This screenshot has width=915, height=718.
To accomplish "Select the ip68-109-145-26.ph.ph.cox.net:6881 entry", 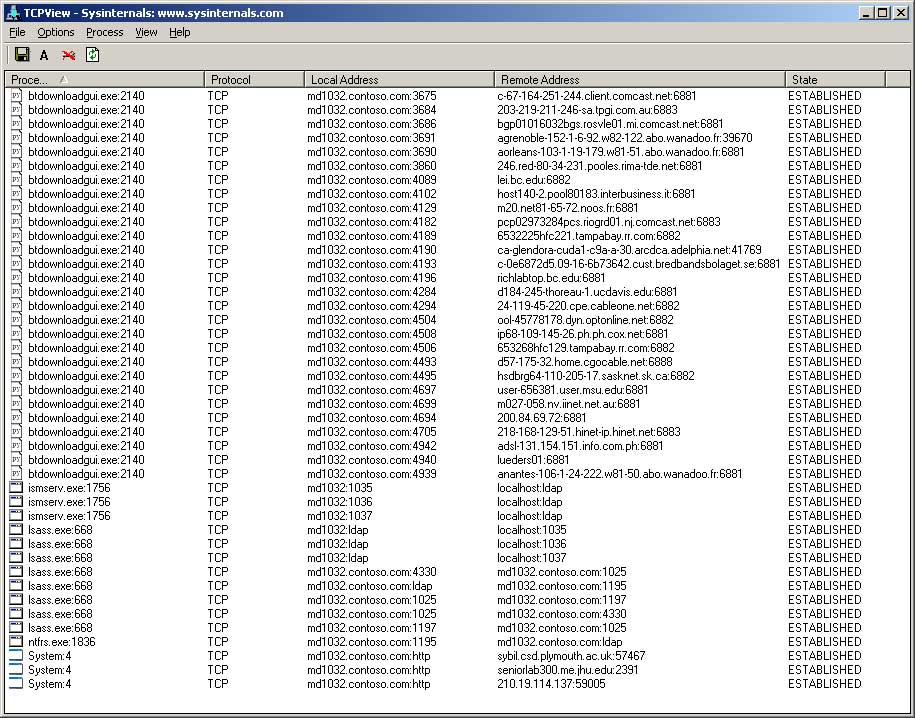I will [x=583, y=334].
